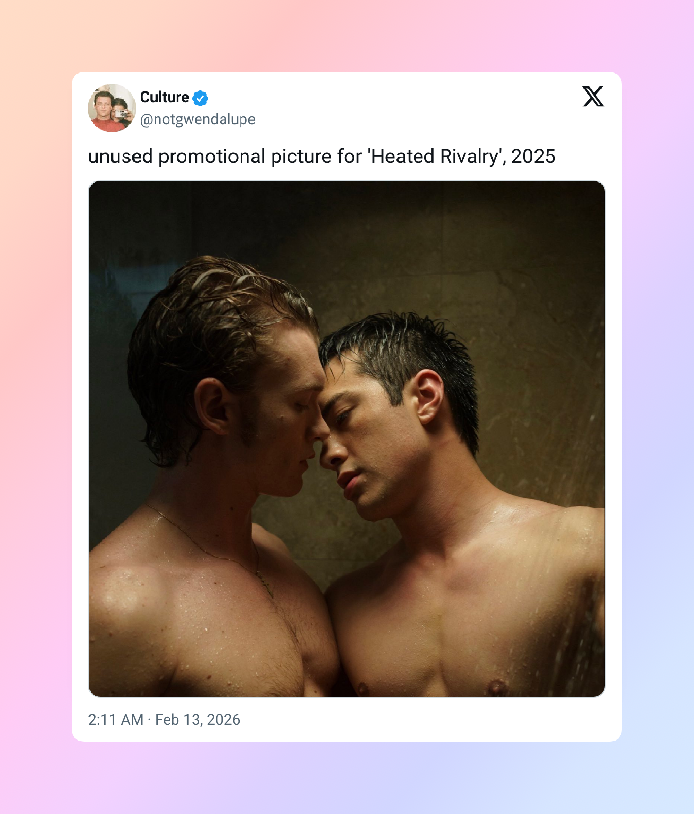Click the 2:11 AM timestamp

[115, 720]
